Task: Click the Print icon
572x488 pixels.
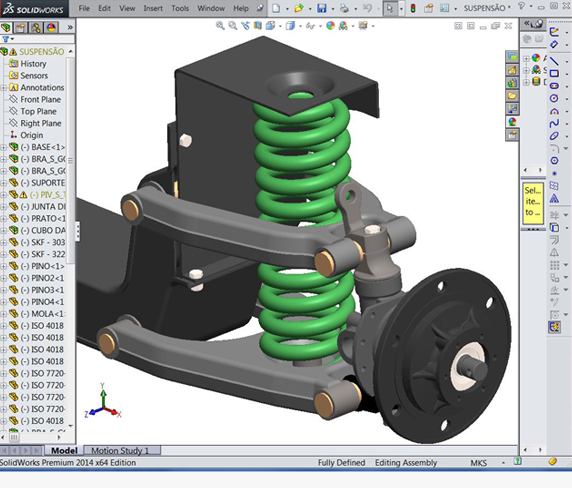Action: tap(344, 8)
